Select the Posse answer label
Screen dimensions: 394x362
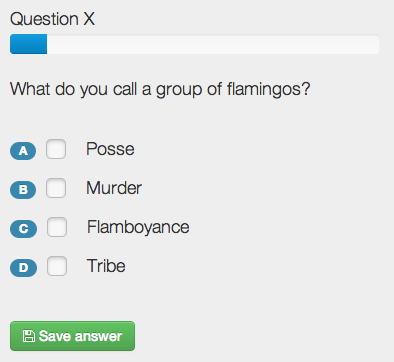pos(110,149)
